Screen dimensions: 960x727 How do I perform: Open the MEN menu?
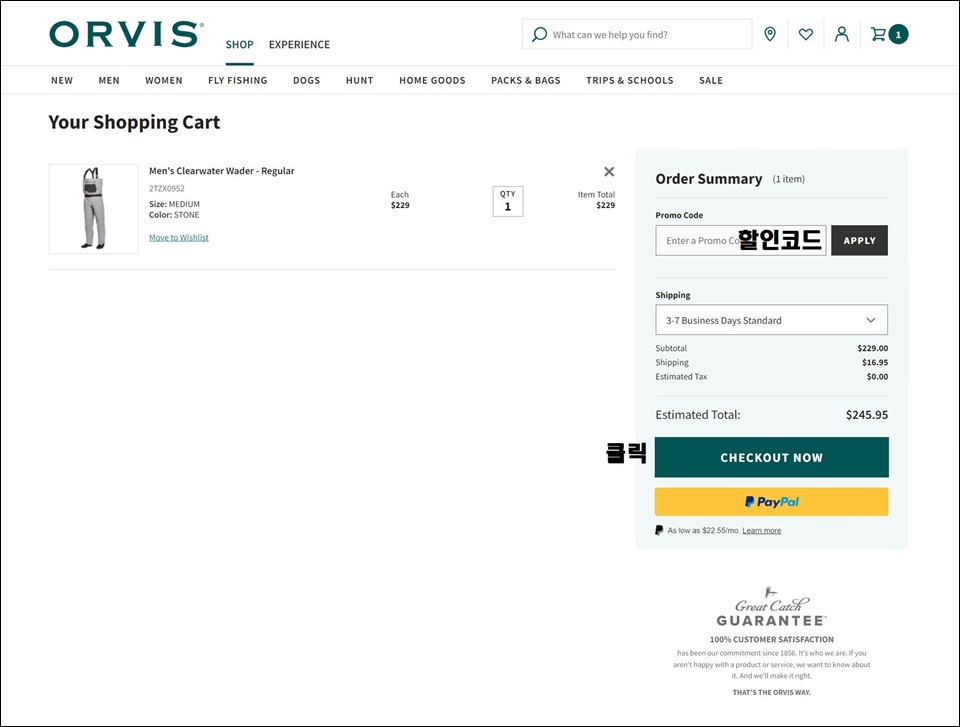(109, 80)
